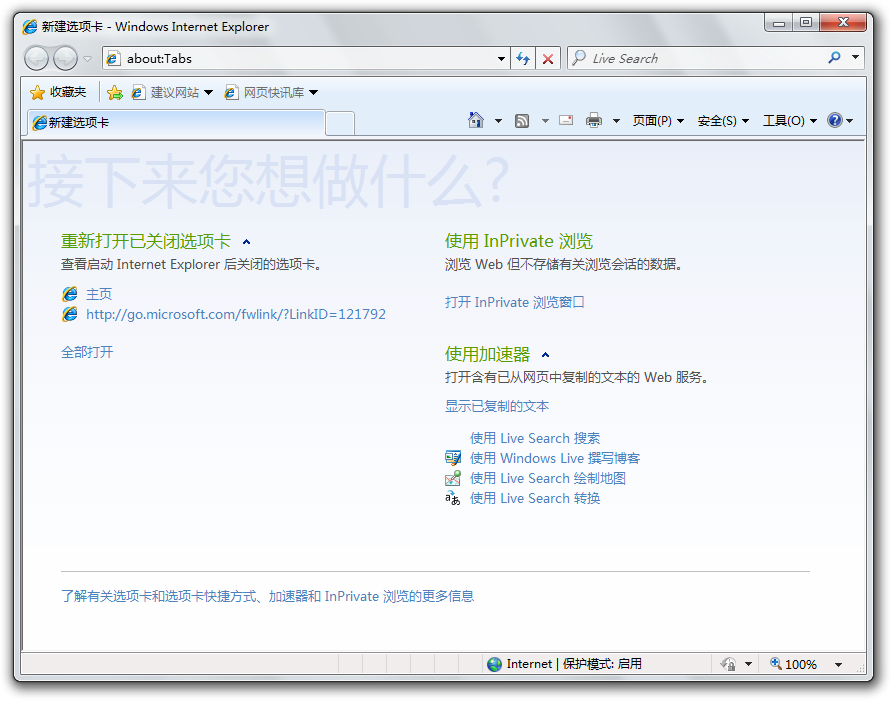This screenshot has height=702, width=892.
Task: Open the more information link at bottom
Action: [x=267, y=596]
